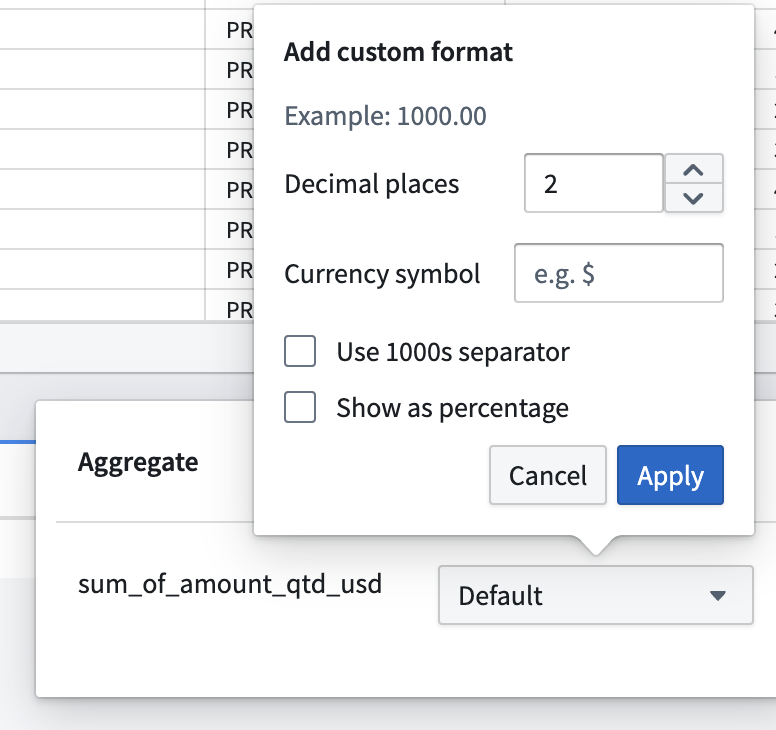Click the Add custom format title
776x730 pixels.
click(398, 53)
